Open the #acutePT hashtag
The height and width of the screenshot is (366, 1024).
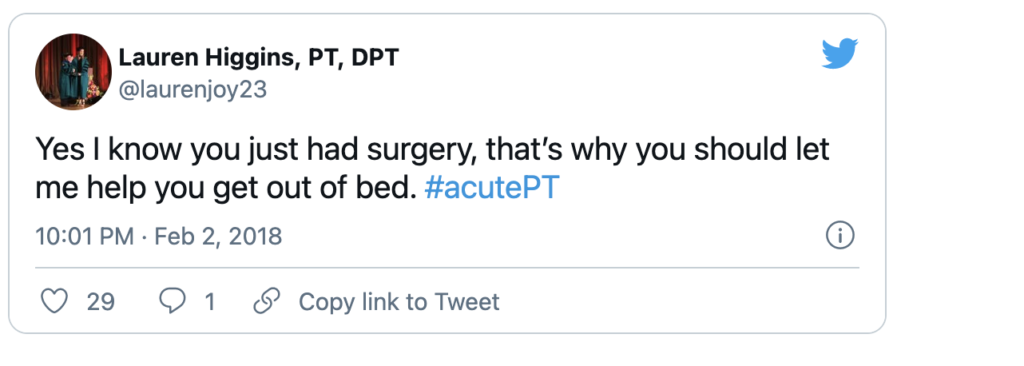492,189
